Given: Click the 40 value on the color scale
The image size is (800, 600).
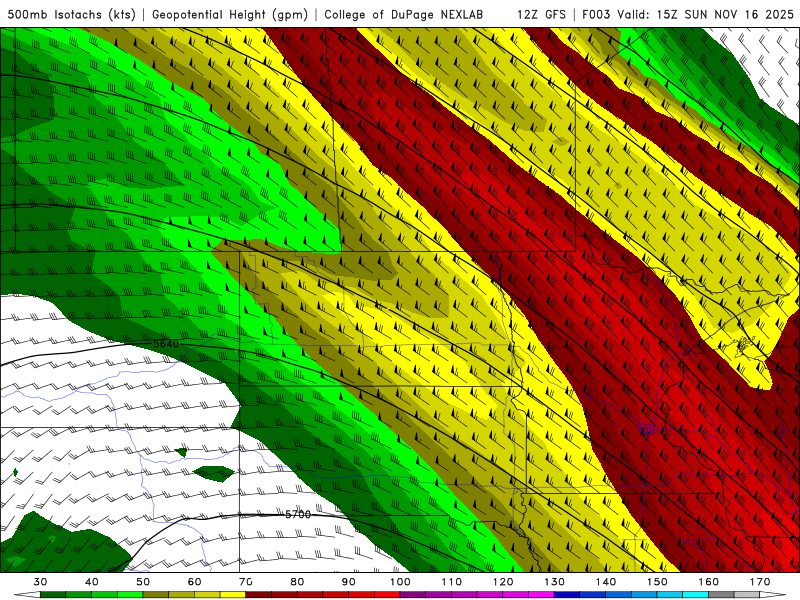Looking at the screenshot, I should point(92,582).
